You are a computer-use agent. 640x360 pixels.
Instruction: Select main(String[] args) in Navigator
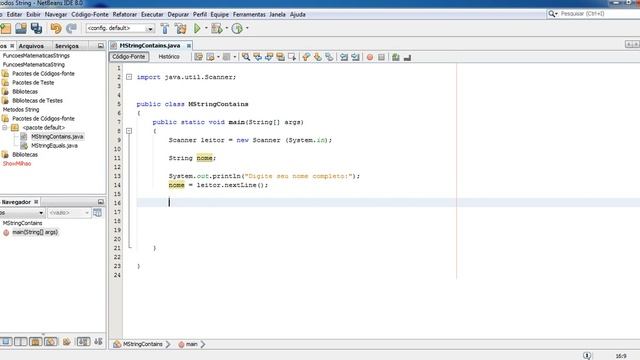pyautogui.click(x=35, y=232)
